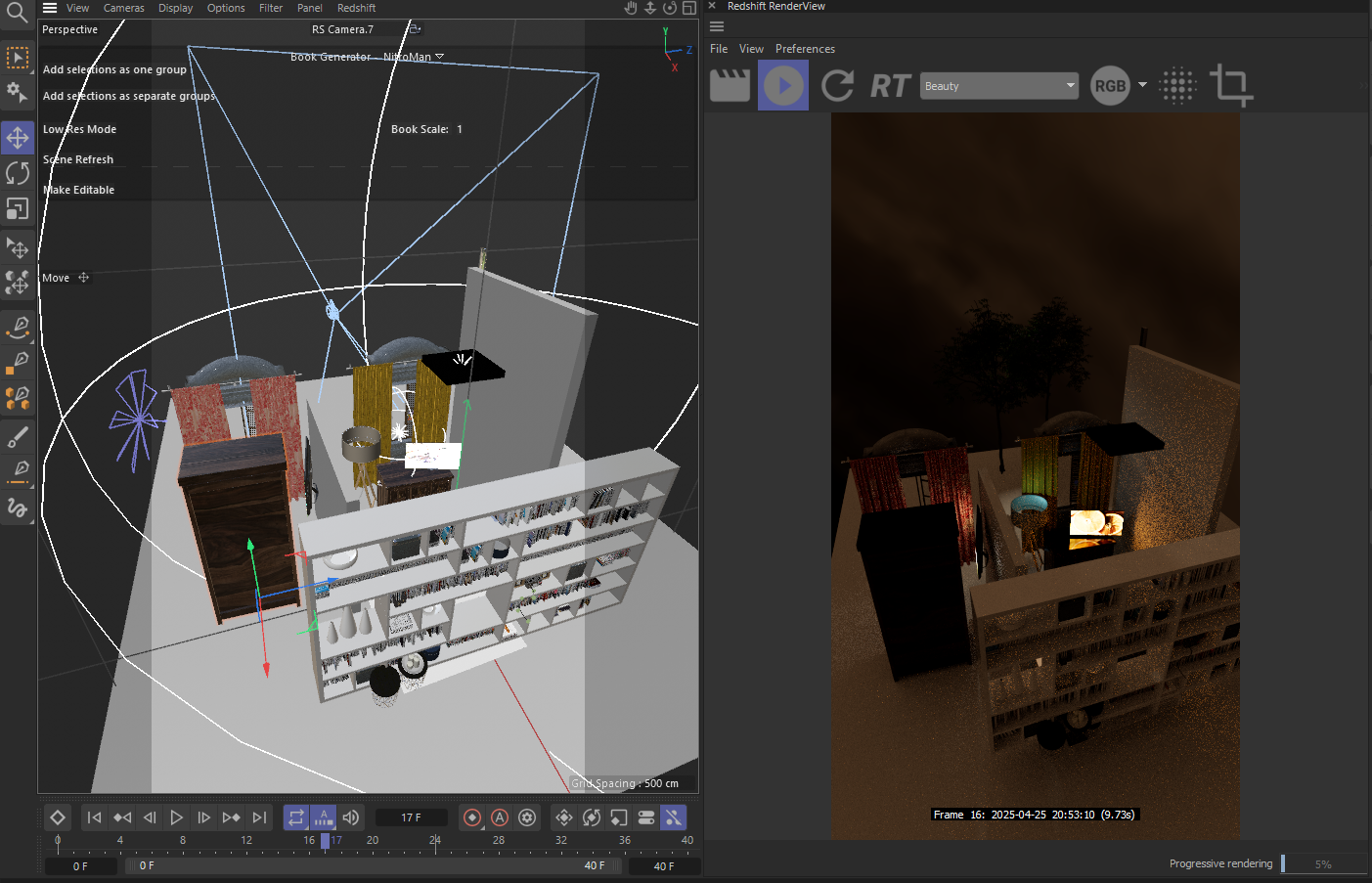The image size is (1372, 883).
Task: Click the Redshift render clapperboard icon
Action: [730, 85]
